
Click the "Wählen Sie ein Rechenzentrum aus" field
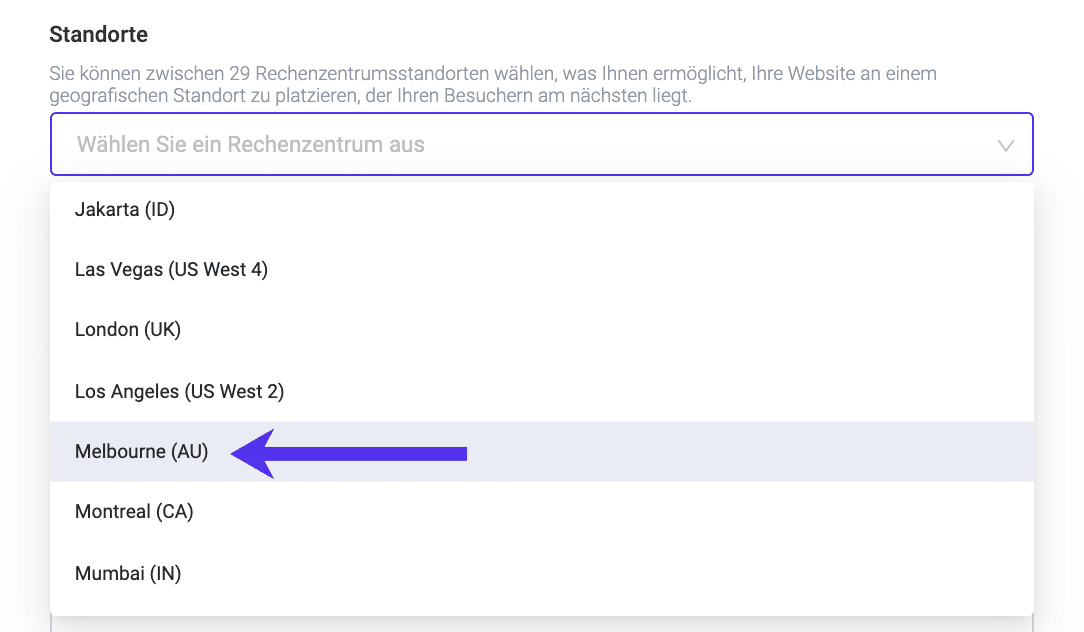(x=250, y=145)
